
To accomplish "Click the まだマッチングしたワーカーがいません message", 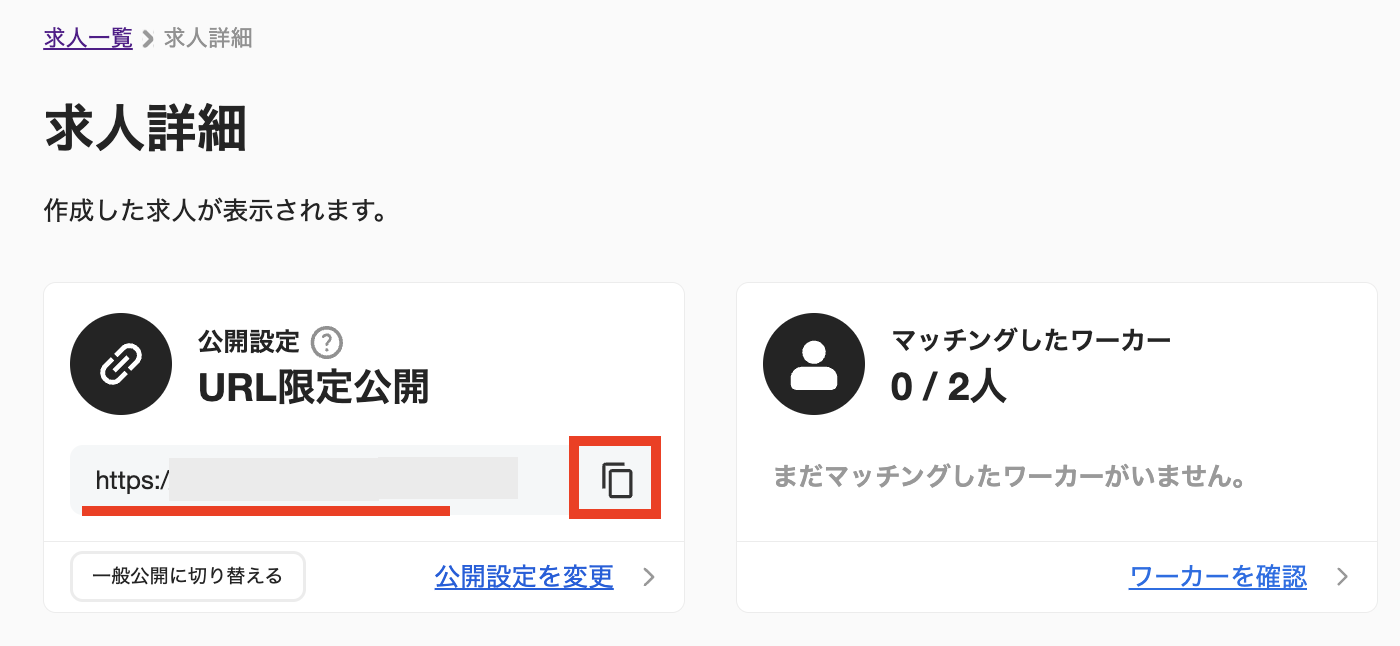I will (x=1011, y=476).
